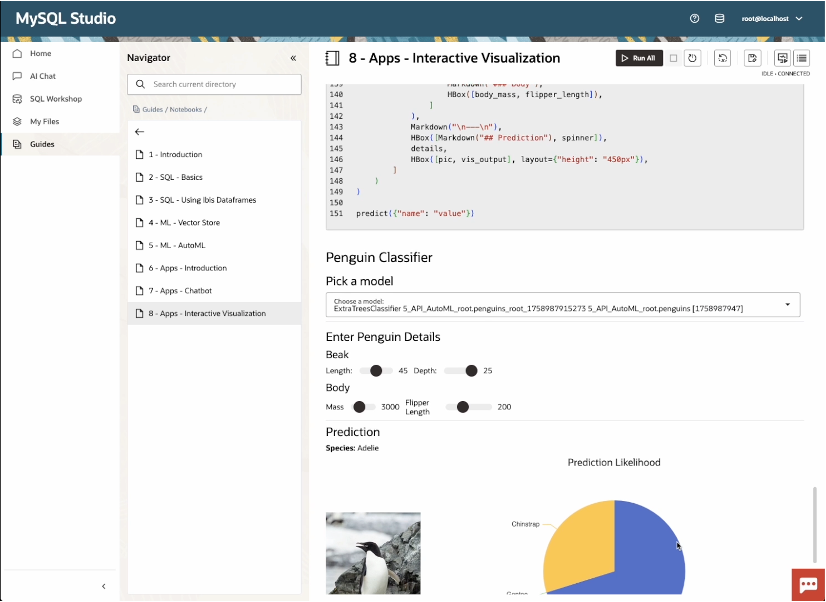
Task: Click the restart and run icon
Action: (722, 58)
